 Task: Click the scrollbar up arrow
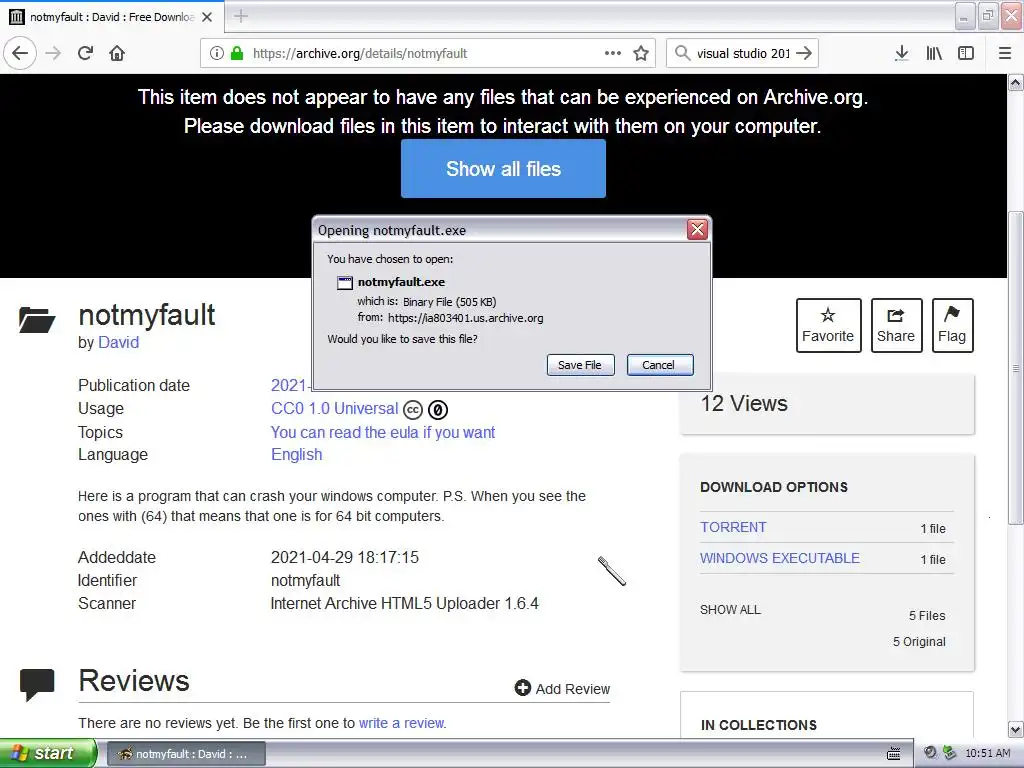click(1016, 82)
